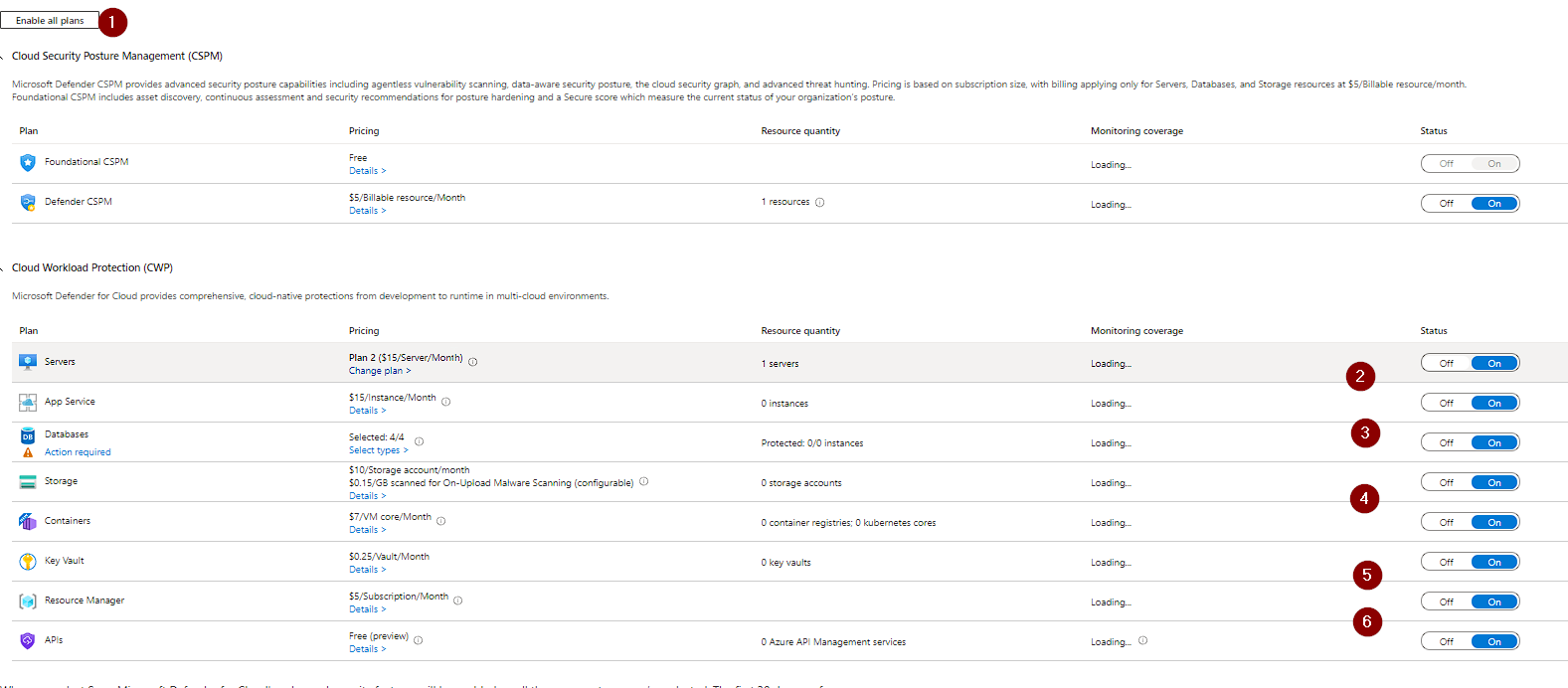The height and width of the screenshot is (688, 1568).
Task: Click the Defender CSPM plan icon
Action: (x=28, y=203)
